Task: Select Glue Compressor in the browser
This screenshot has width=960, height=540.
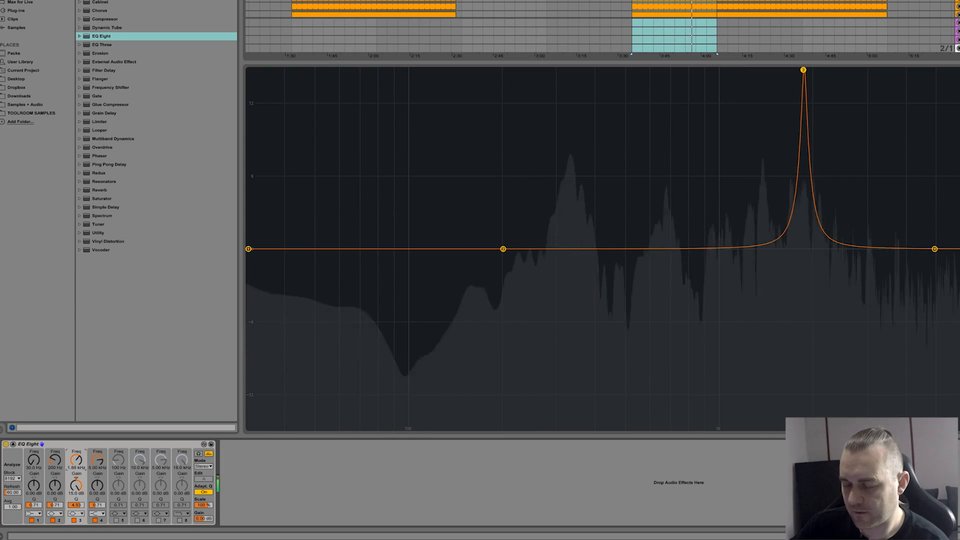Action: (110, 104)
